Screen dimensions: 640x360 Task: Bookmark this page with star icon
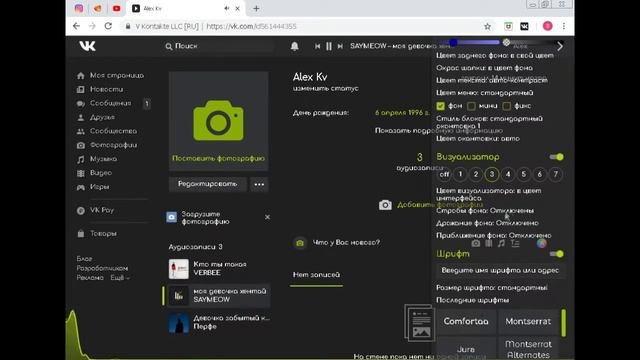click(487, 27)
